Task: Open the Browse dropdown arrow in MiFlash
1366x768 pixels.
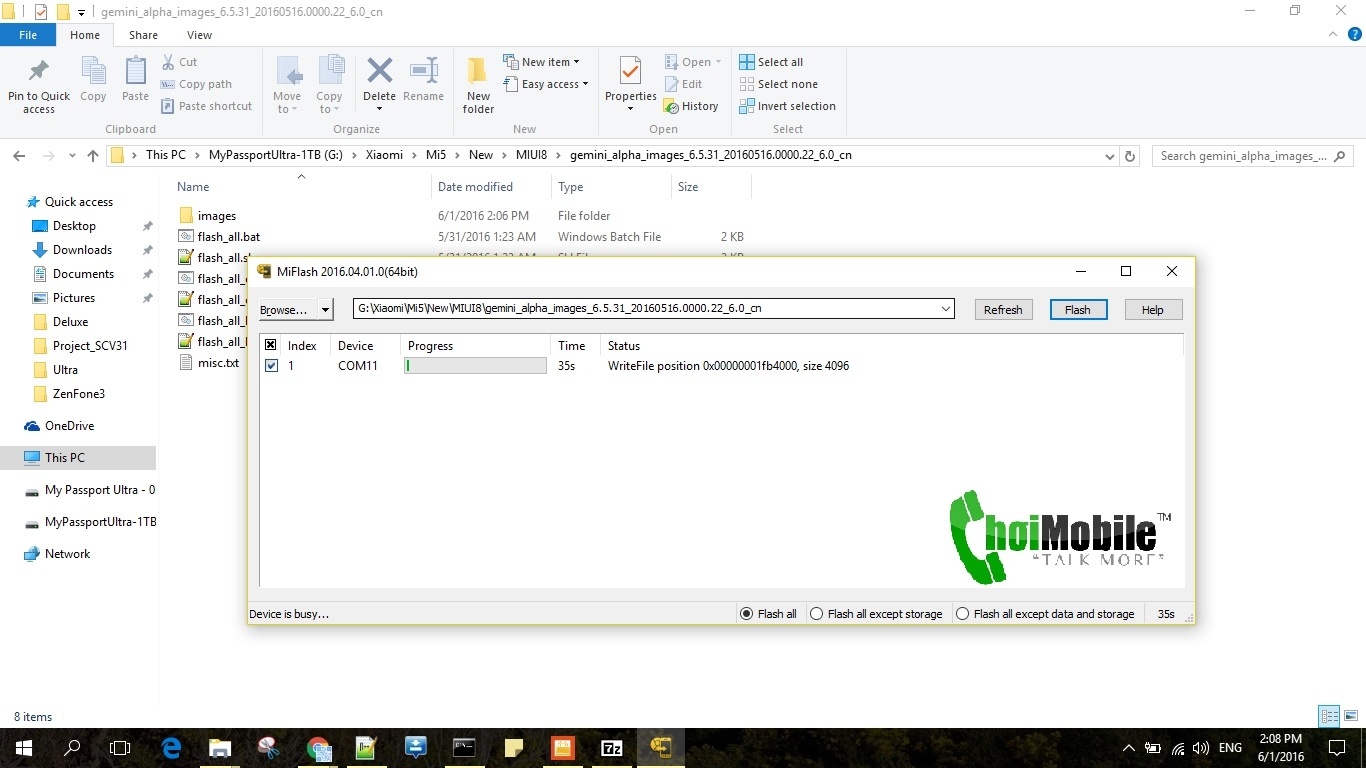Action: point(325,310)
